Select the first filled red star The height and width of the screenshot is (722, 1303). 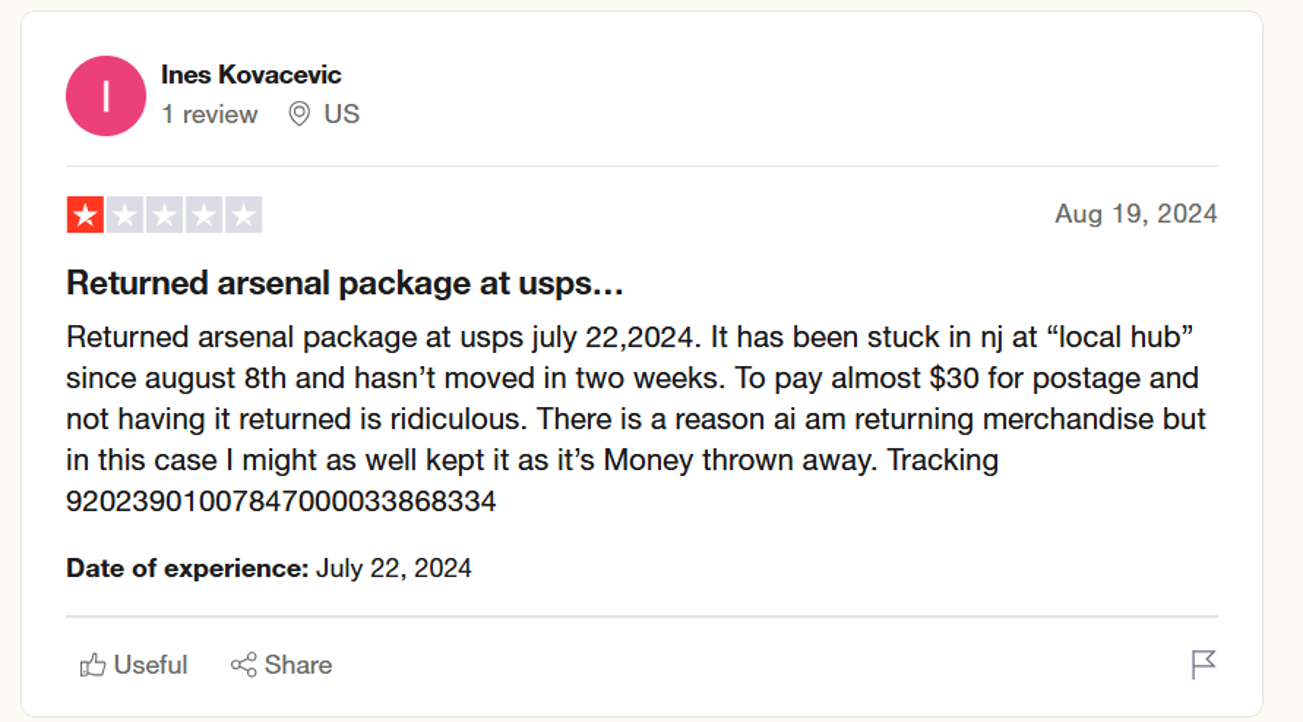coord(85,213)
